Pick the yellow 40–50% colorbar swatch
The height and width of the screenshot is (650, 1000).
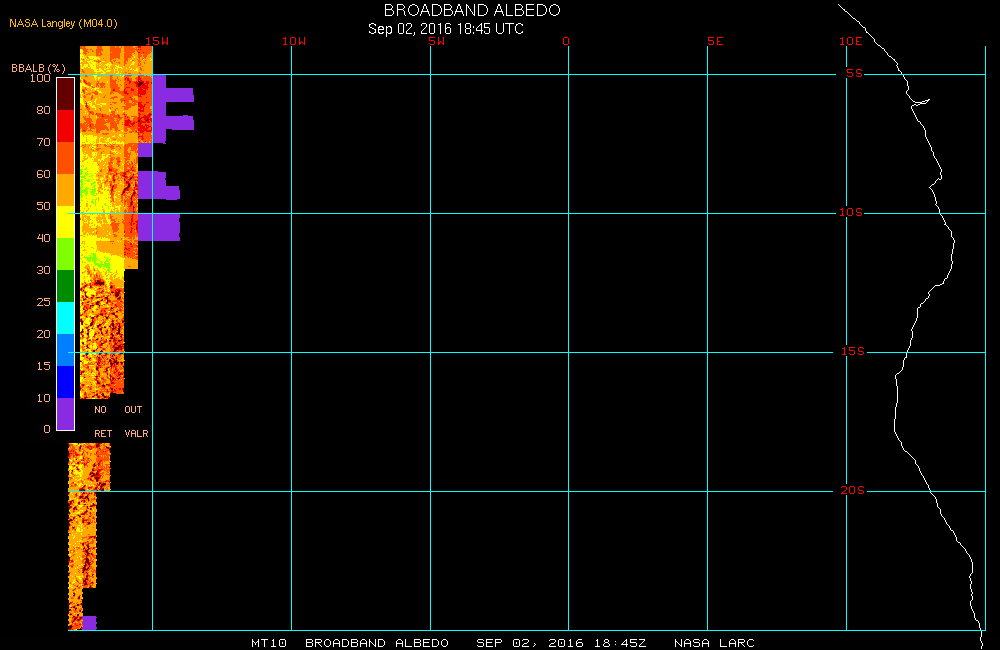click(x=66, y=221)
